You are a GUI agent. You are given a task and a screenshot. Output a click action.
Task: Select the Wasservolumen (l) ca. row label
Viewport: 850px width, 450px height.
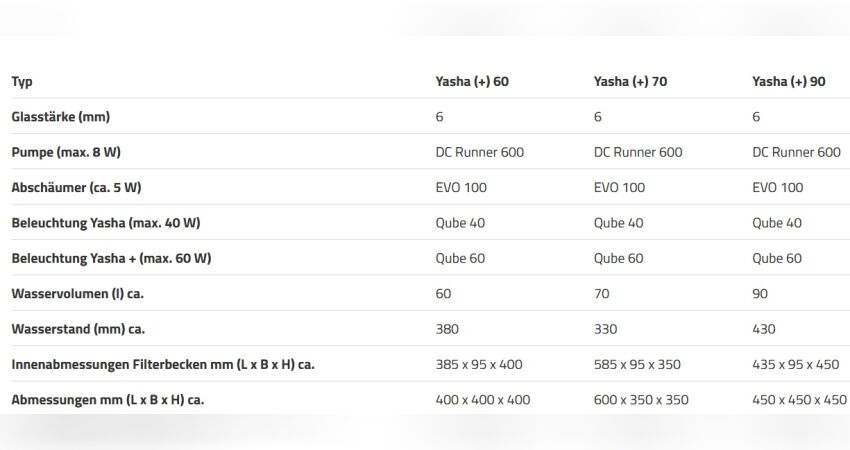(x=78, y=293)
